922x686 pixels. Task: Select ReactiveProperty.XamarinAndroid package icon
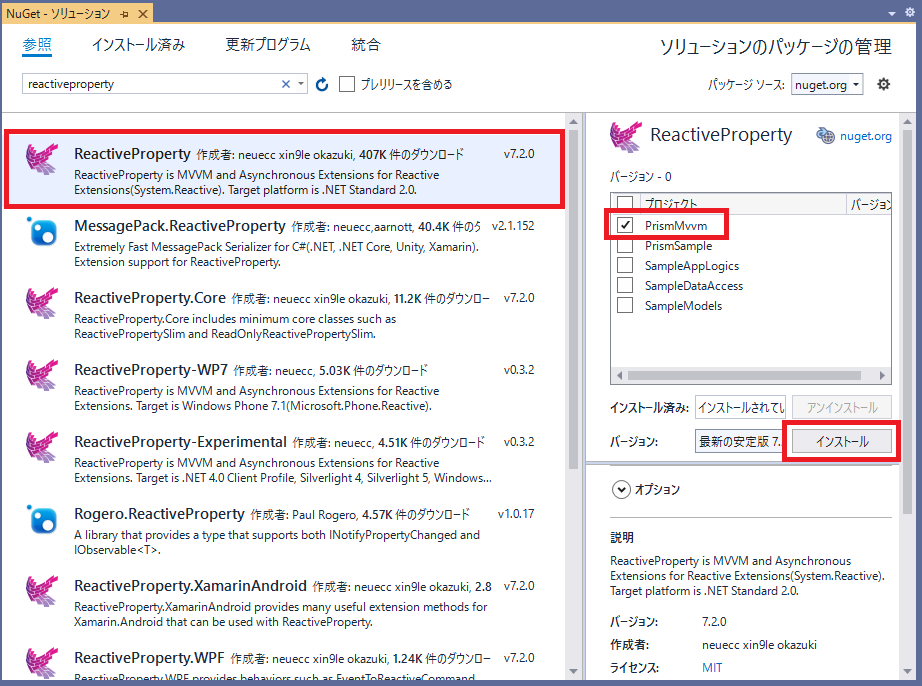[42, 591]
